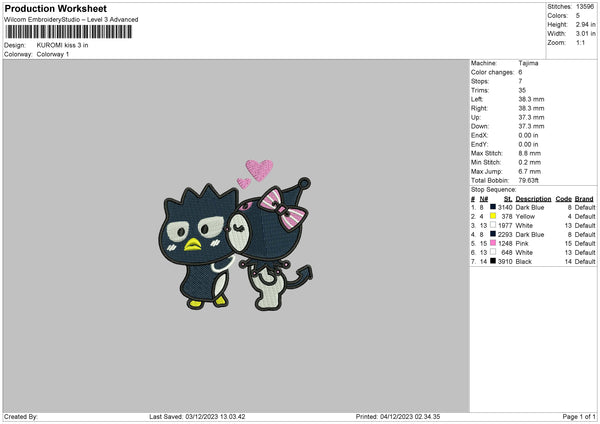Viewport: 600px width, 424px height.
Task: Click 'Wilcom EmbroideryStudio – Level 3 Advanced' text
Action: [x=71, y=20]
